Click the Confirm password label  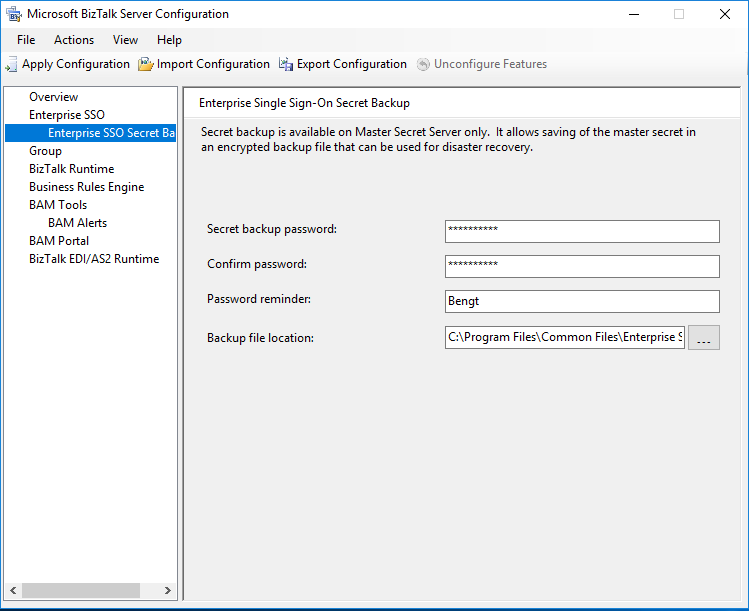point(257,264)
